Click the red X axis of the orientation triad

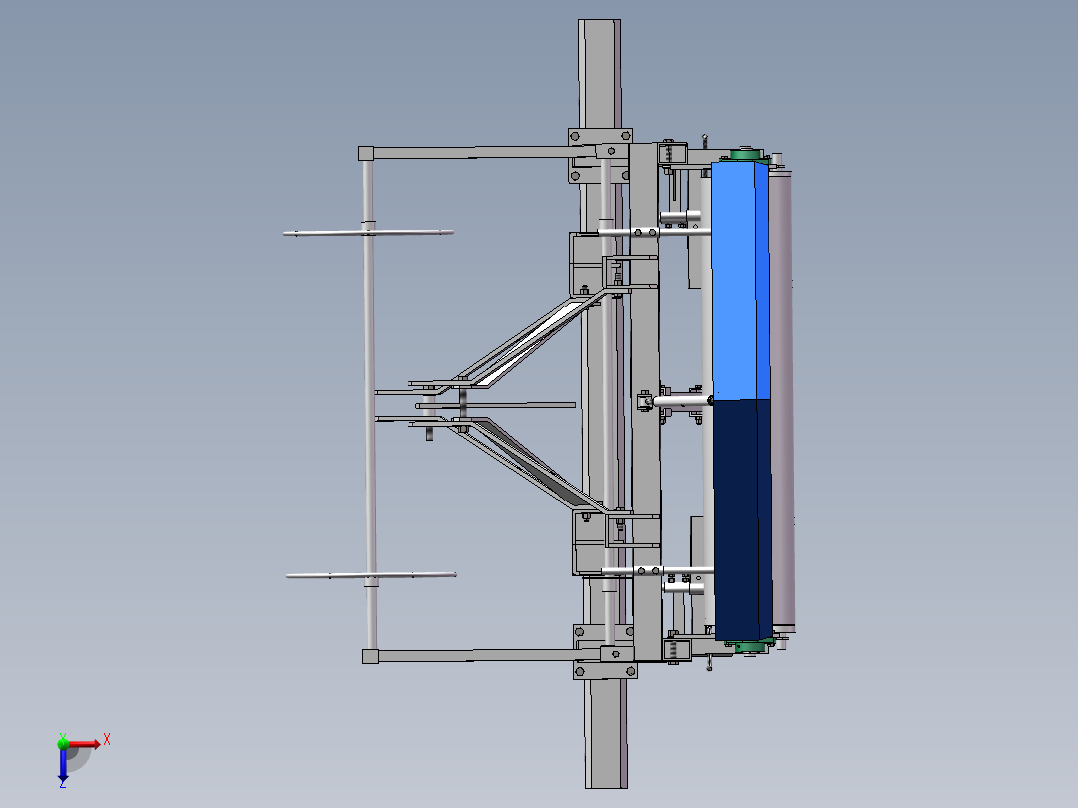84,744
